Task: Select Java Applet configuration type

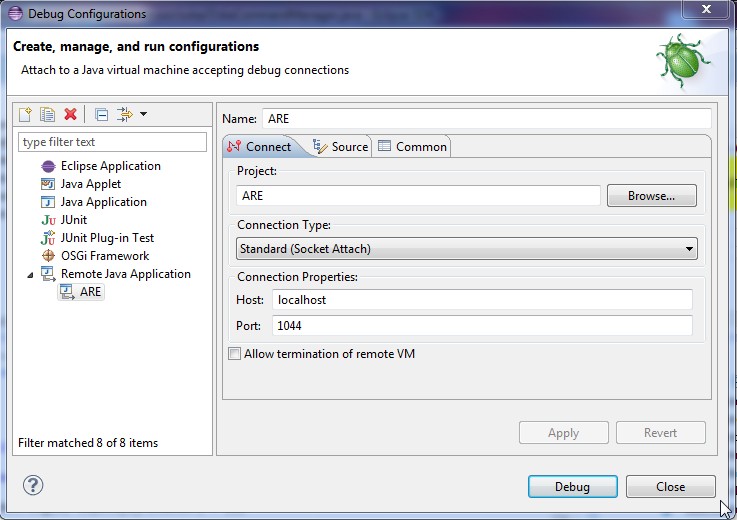Action: [x=90, y=184]
